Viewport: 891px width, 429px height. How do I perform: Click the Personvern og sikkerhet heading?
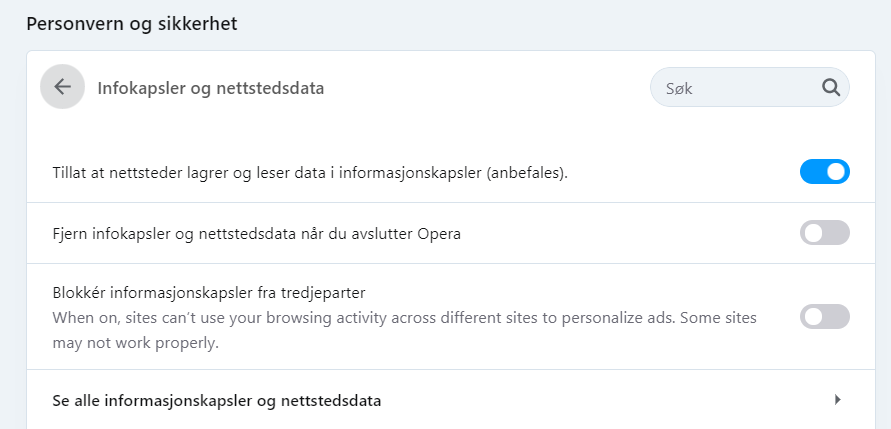click(132, 24)
